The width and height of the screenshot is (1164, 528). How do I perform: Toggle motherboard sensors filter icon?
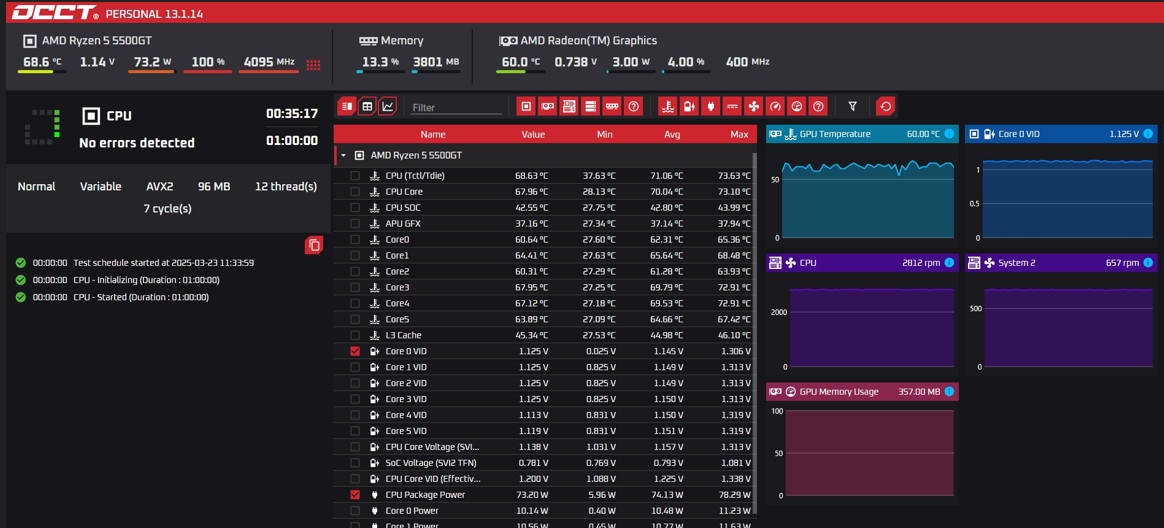569,107
